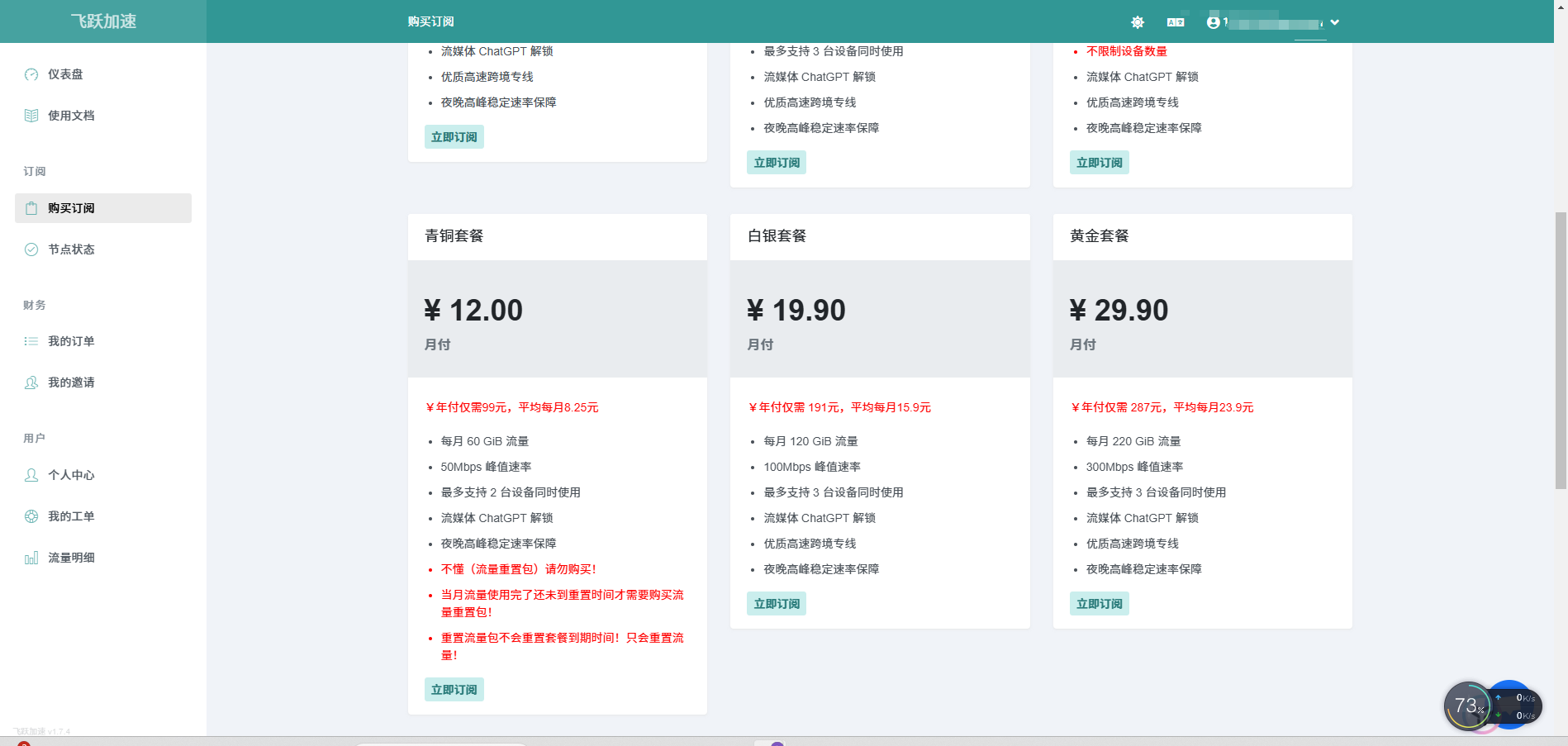Click the 我的工单 support icon
This screenshot has width=1568, height=746.
click(31, 516)
